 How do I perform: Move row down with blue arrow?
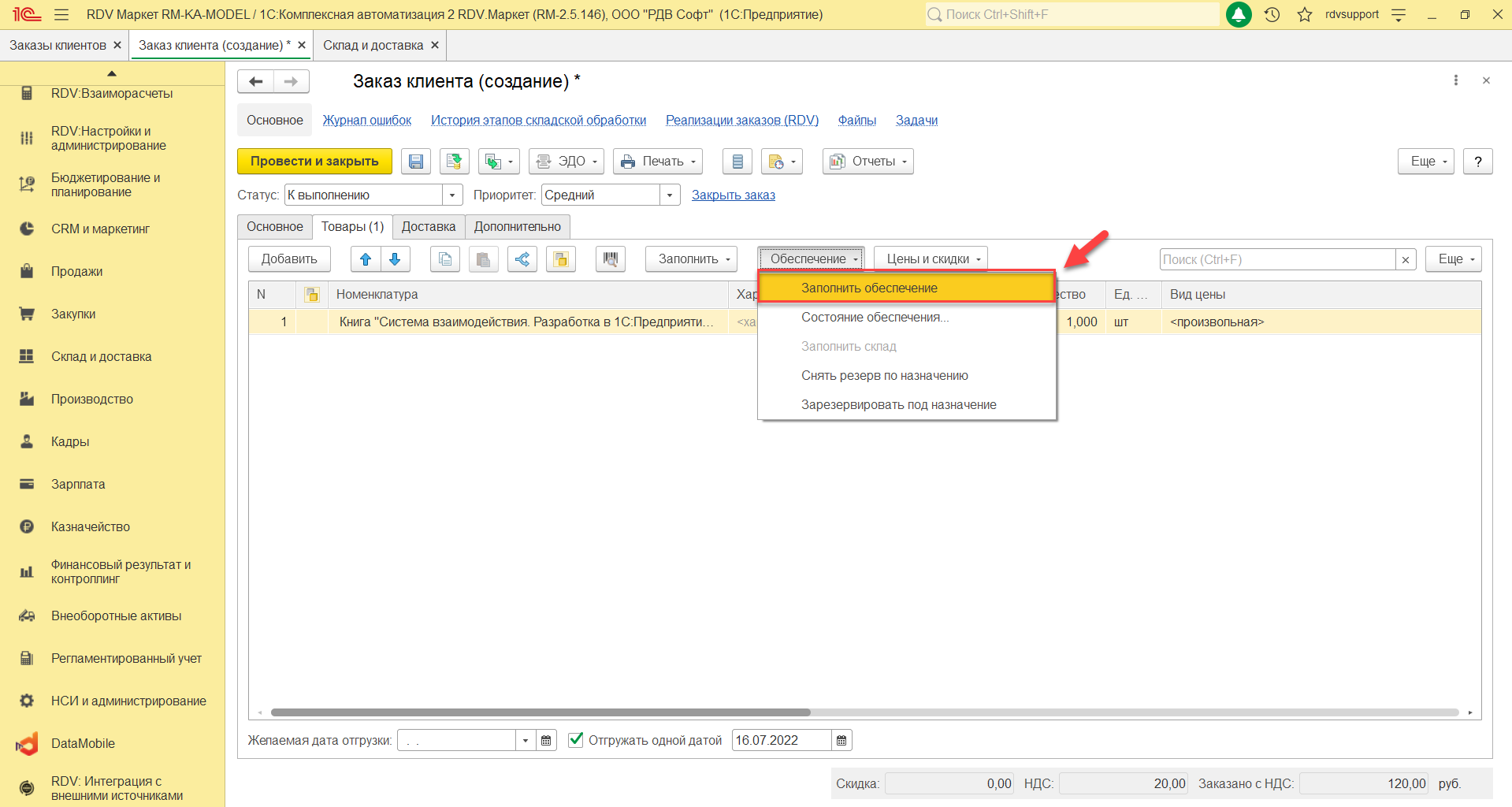click(396, 259)
